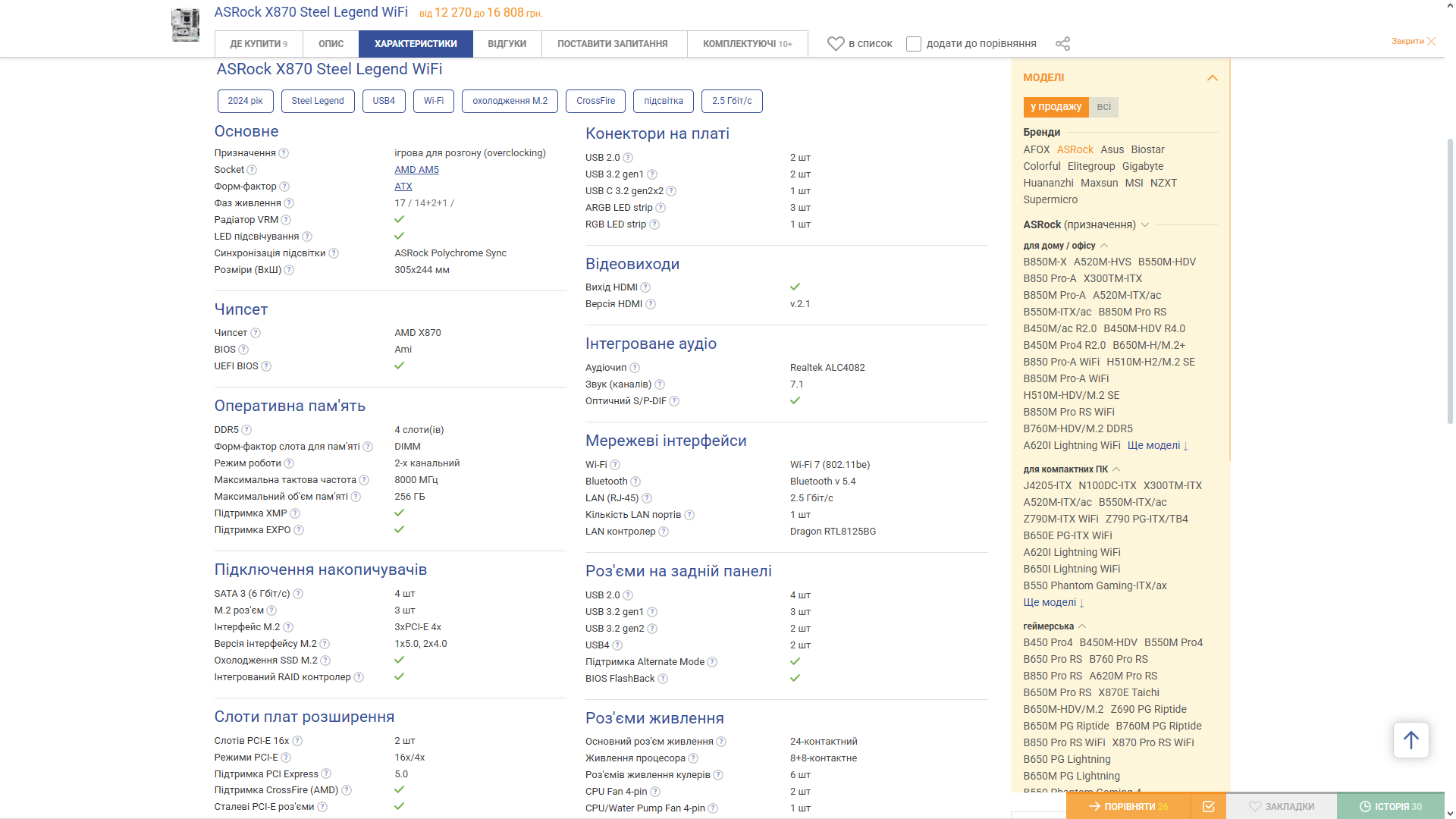Toggle the 'додати до порівняння' checkbox
This screenshot has width=1456, height=819.
(914, 44)
